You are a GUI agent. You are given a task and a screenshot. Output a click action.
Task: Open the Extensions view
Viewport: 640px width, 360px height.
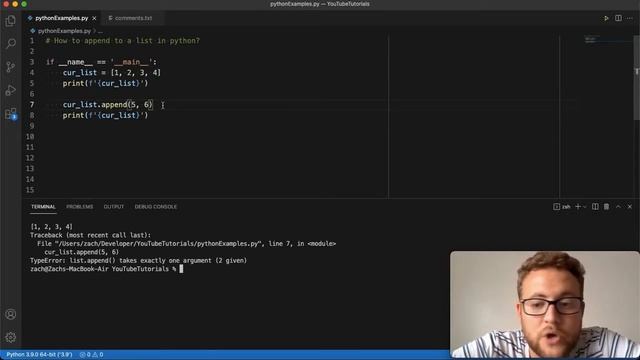coord(11,113)
